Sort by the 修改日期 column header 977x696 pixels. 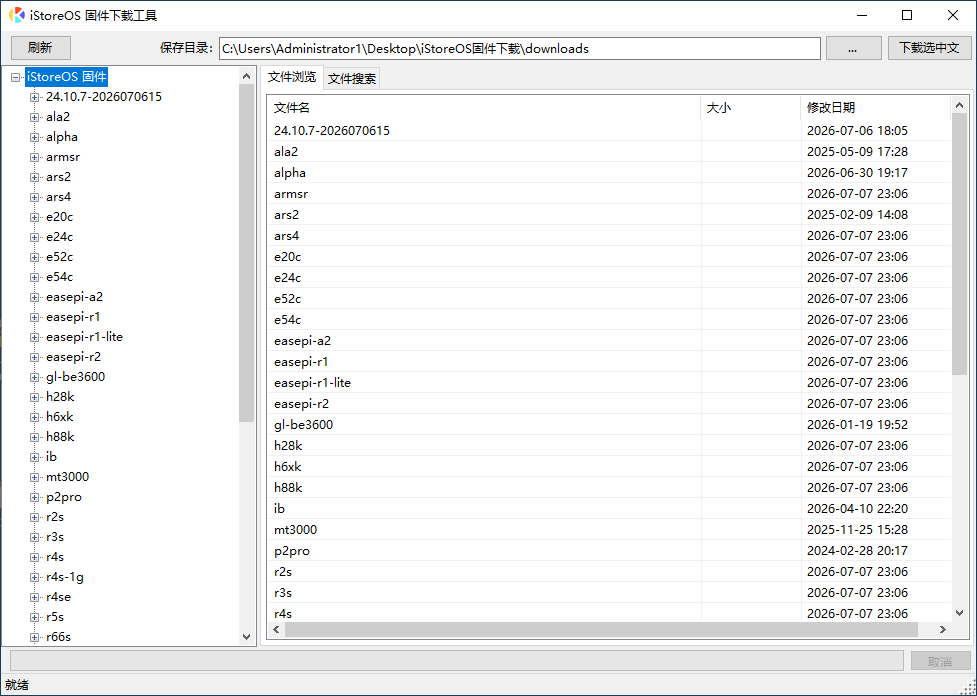875,108
